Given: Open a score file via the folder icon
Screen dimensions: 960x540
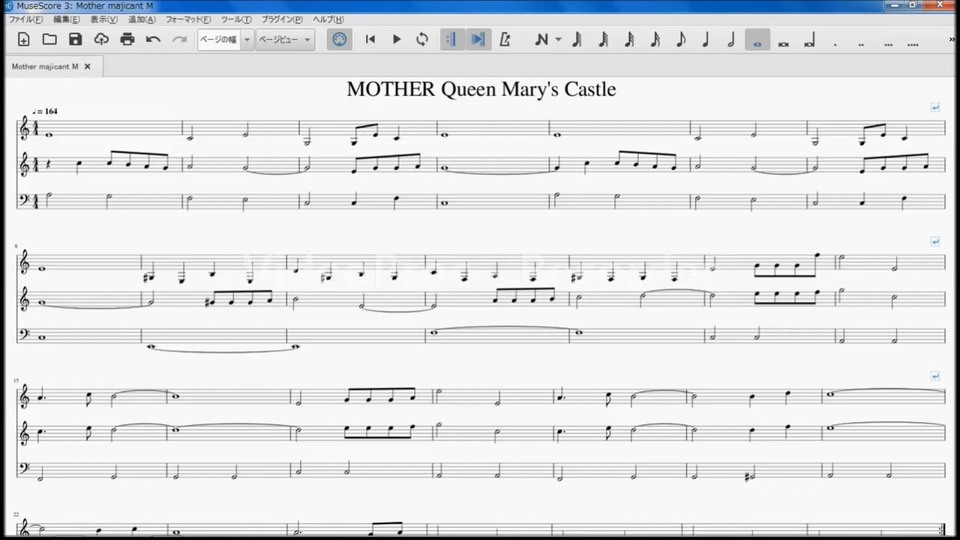Looking at the screenshot, I should click(x=50, y=40).
